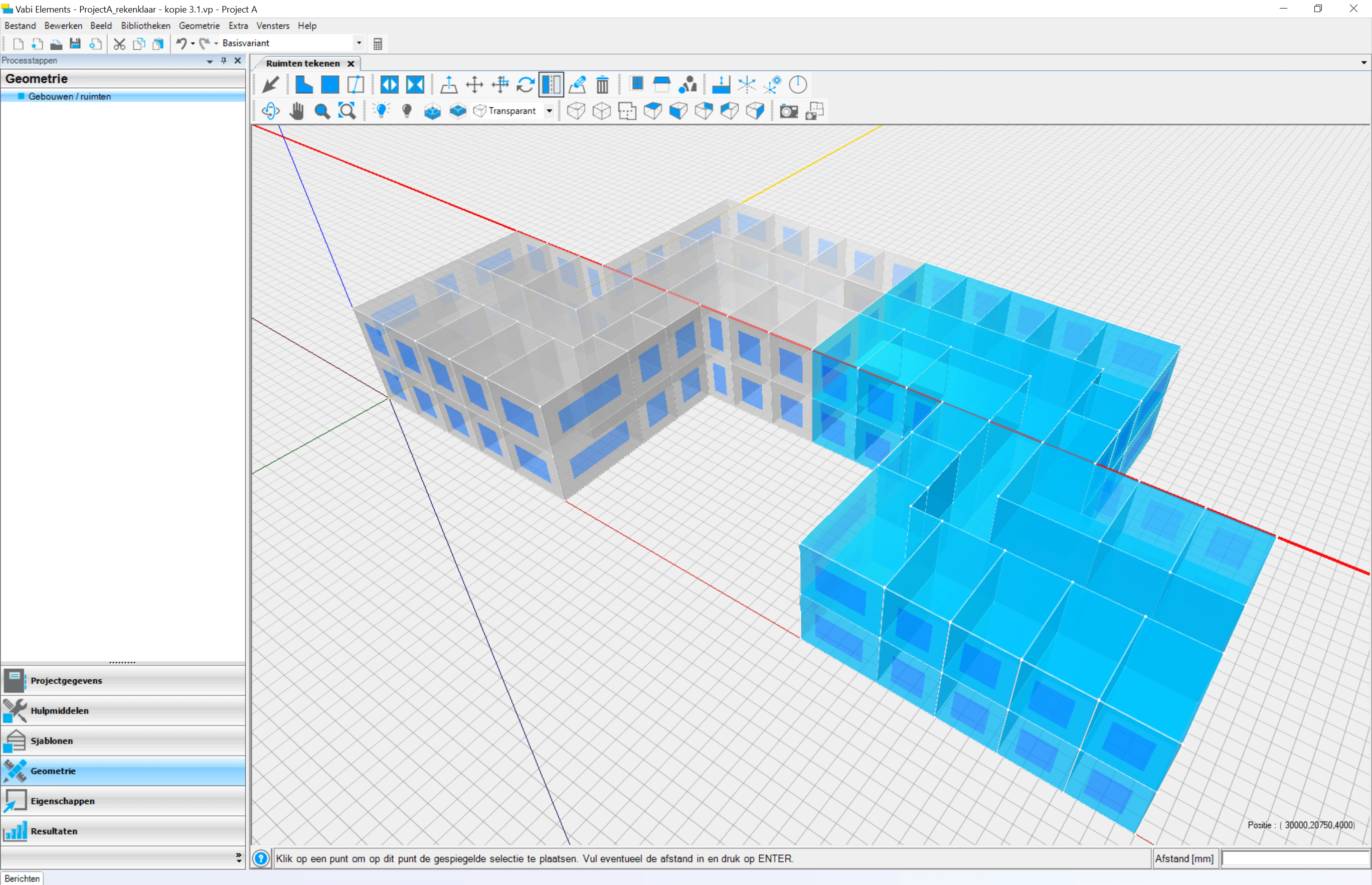The width and height of the screenshot is (1372, 885).
Task: Toggle the wireframe floor layer icon
Action: (432, 111)
